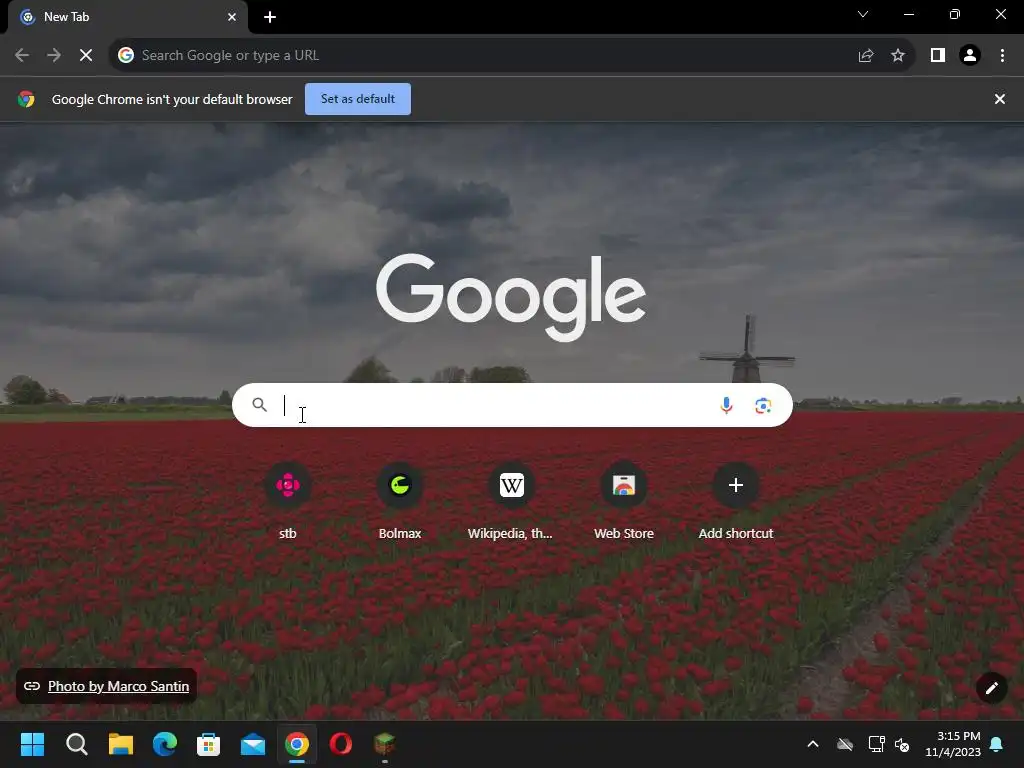This screenshot has width=1024, height=768.
Task: Open Chrome three-dot menu
Action: (x=1002, y=56)
